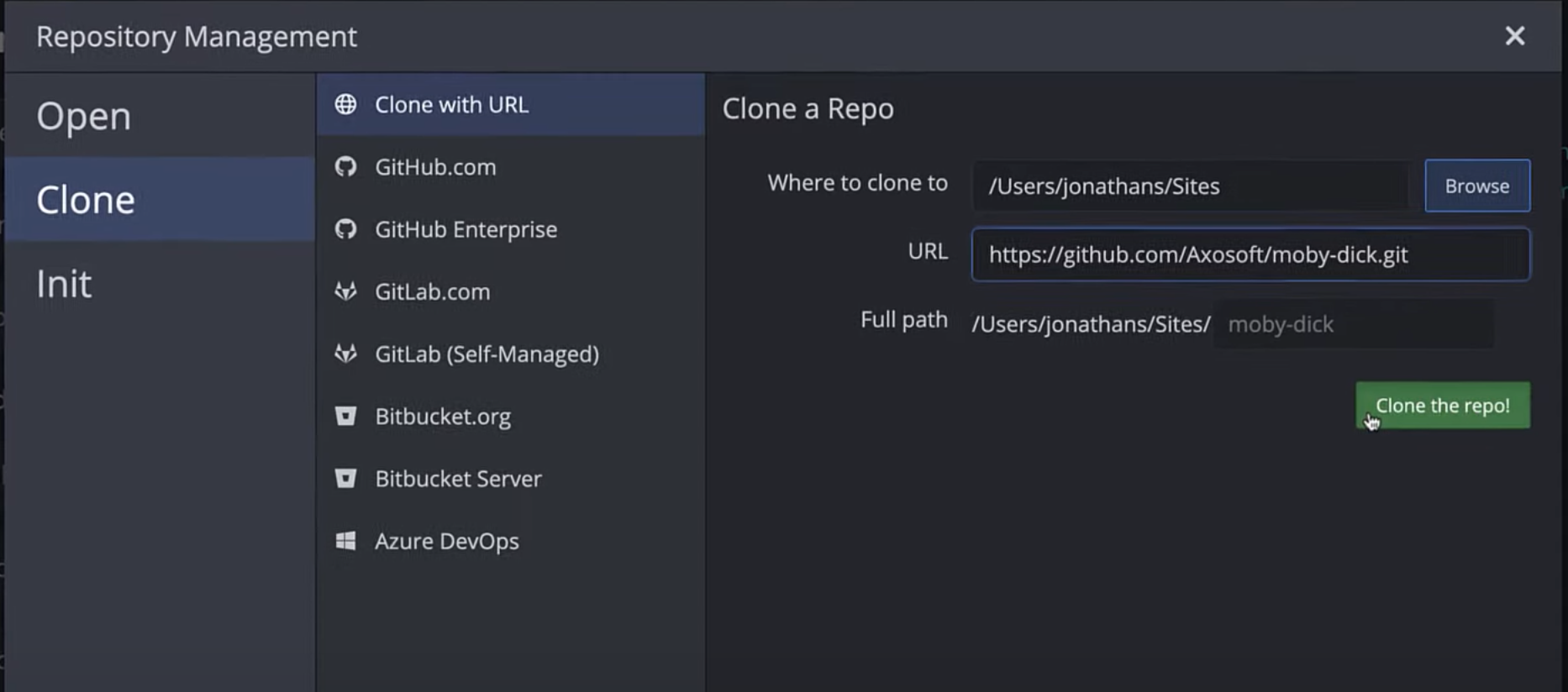
Task: Switch to the Init tab
Action: click(x=160, y=283)
